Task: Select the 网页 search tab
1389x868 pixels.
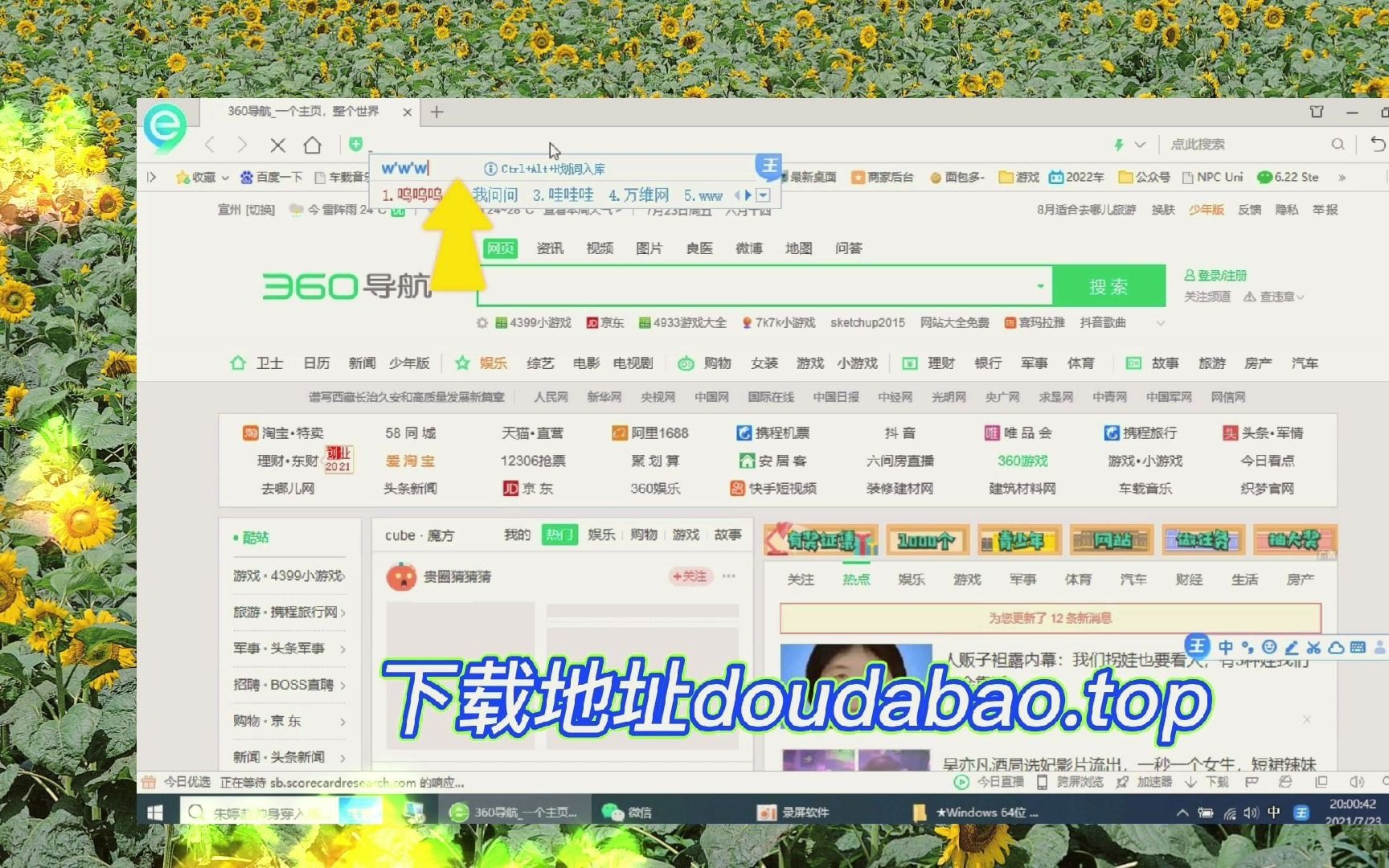Action: [500, 248]
